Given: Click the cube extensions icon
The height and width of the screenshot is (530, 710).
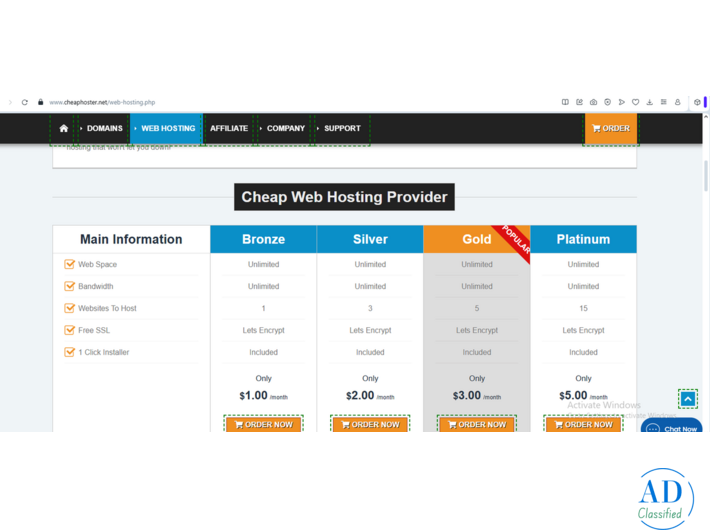Looking at the screenshot, I should tap(697, 102).
